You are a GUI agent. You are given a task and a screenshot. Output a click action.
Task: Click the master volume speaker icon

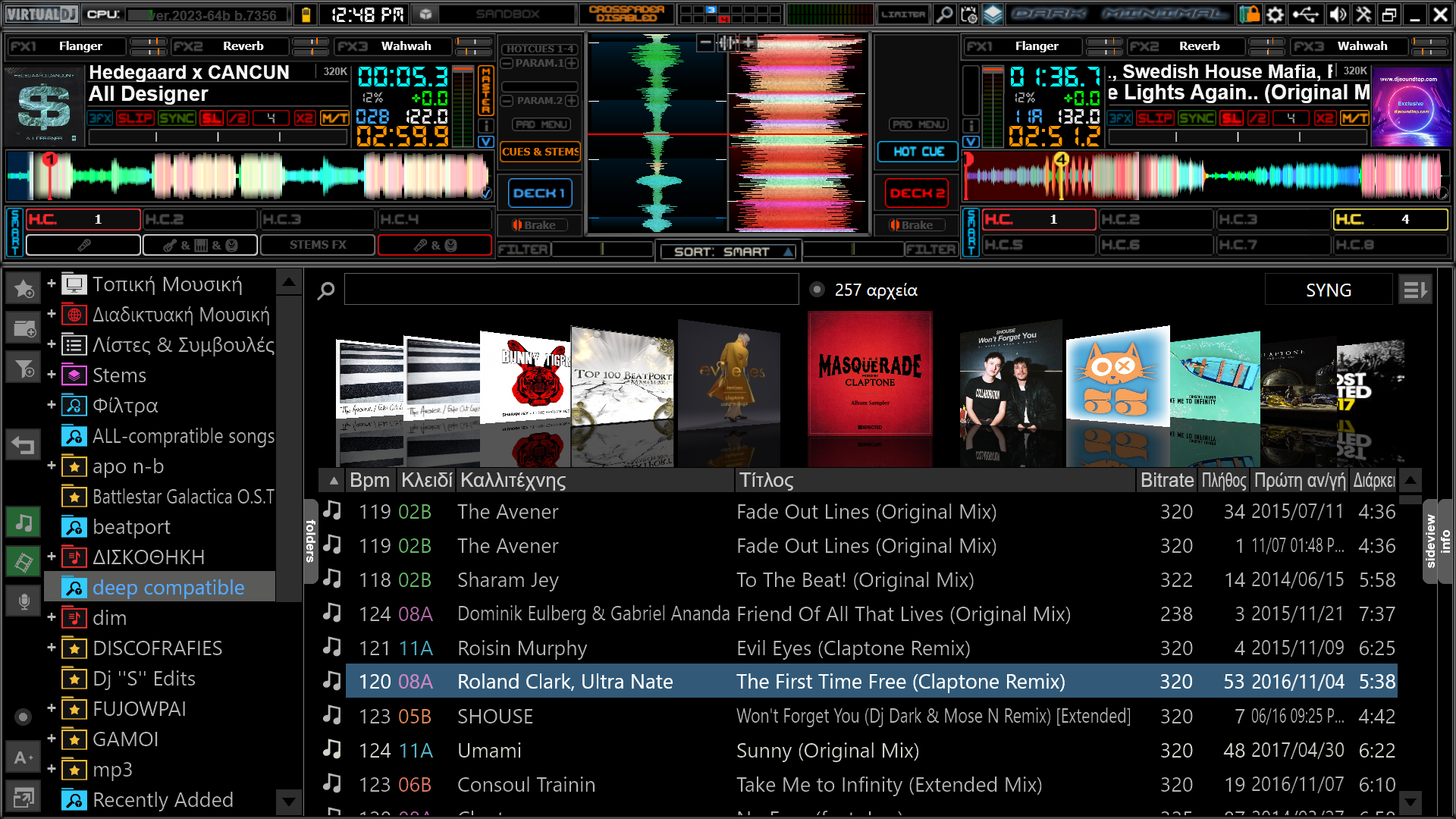[1338, 14]
